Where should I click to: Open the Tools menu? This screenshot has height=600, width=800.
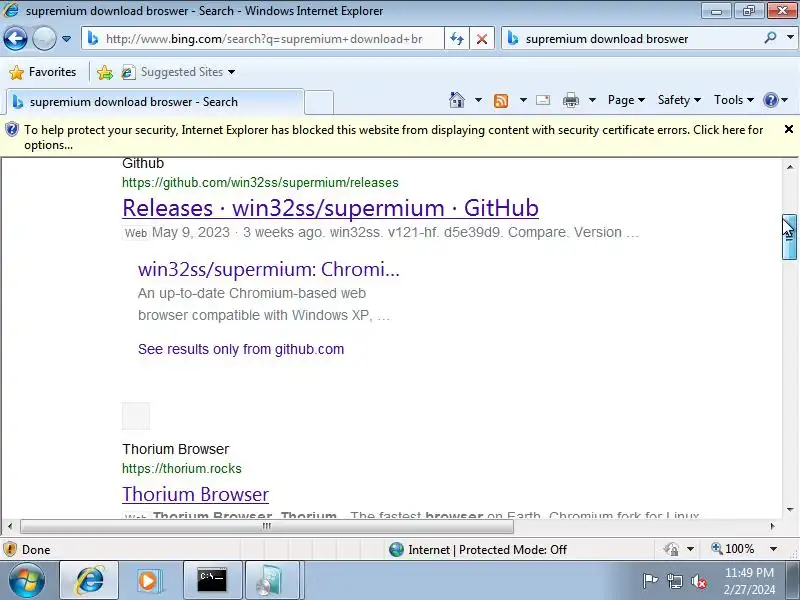click(734, 100)
